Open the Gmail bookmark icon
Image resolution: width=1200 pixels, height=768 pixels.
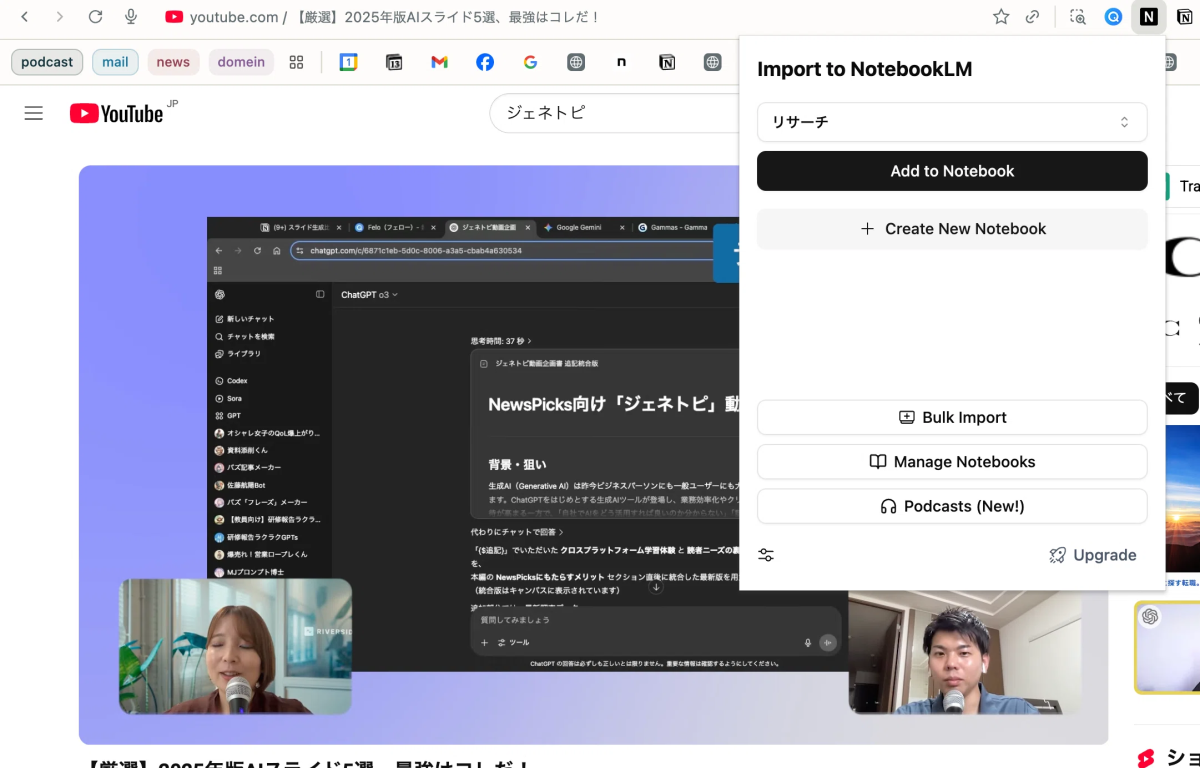pos(439,62)
